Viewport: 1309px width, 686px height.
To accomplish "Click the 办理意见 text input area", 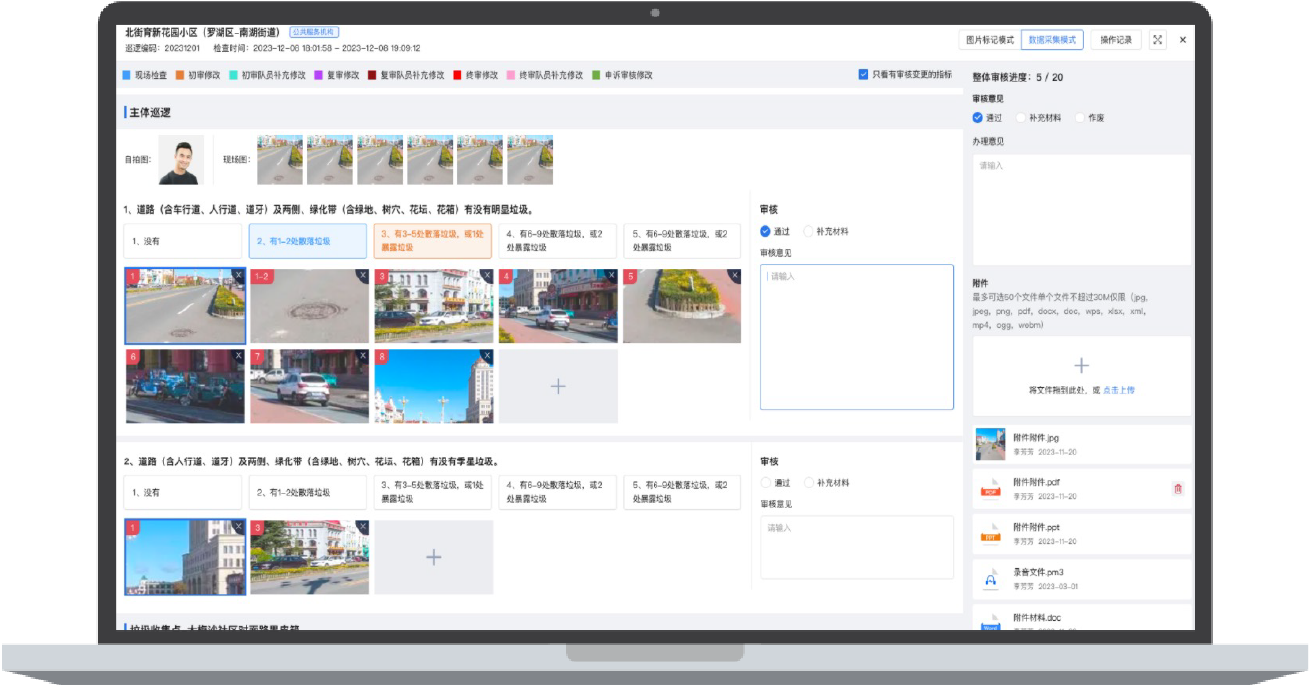I will point(1081,210).
